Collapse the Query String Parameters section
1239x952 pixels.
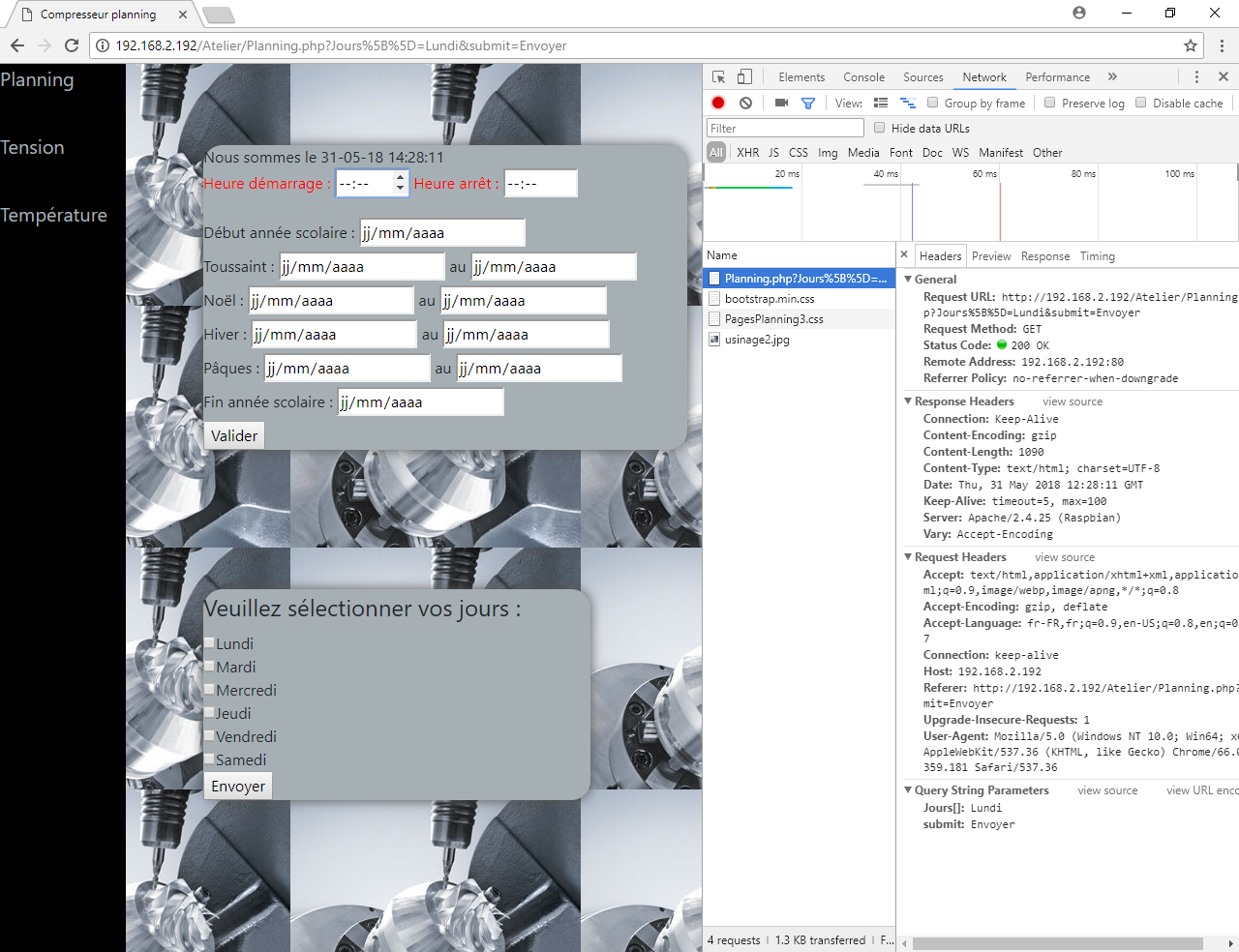point(908,790)
